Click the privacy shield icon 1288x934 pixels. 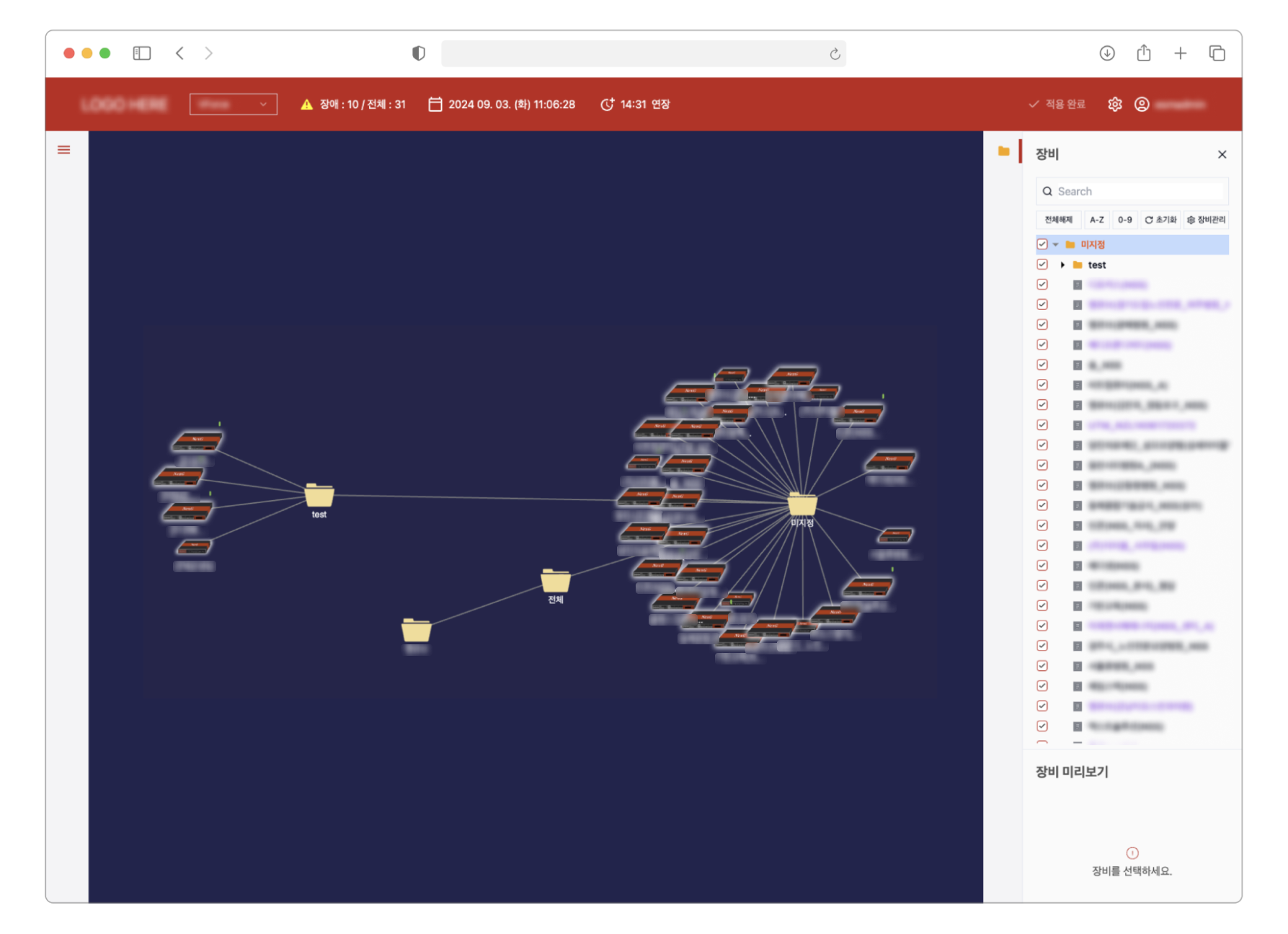point(418,53)
